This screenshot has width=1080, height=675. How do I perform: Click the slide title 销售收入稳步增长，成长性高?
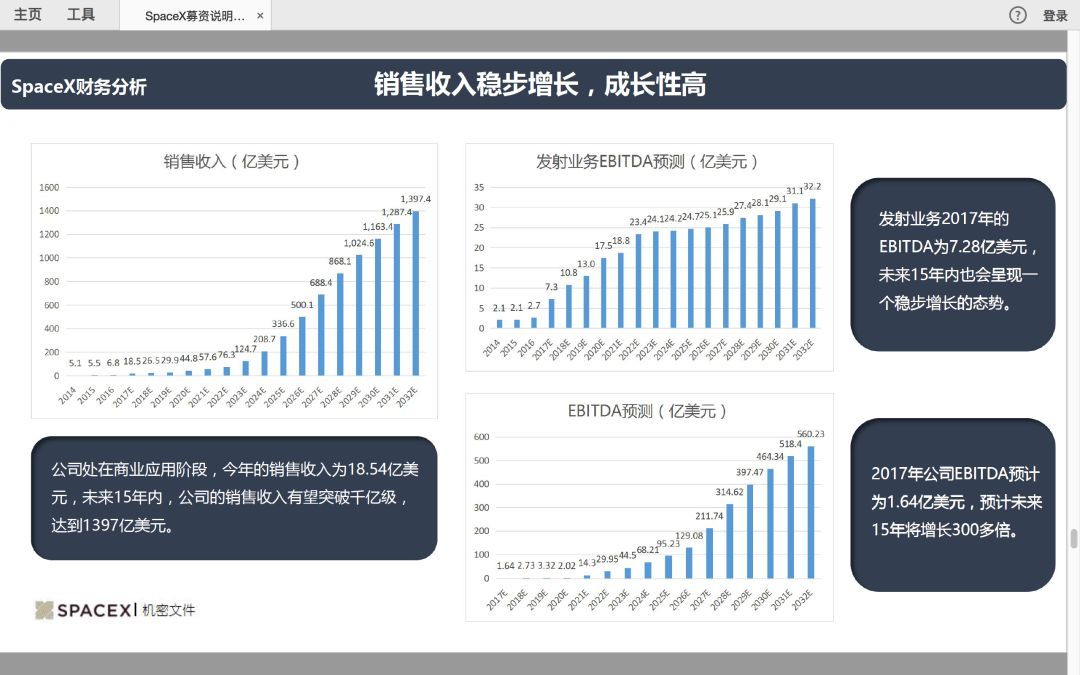tap(540, 84)
